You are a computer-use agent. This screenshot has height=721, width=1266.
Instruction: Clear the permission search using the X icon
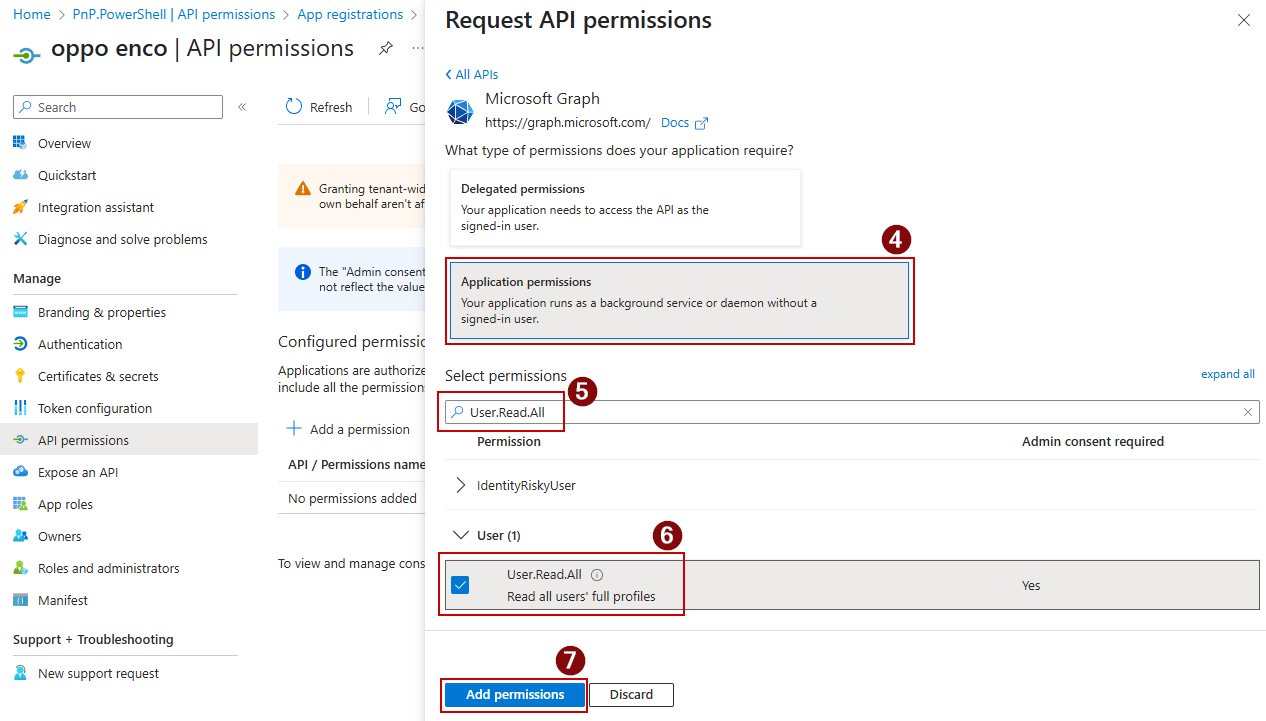[x=1247, y=411]
